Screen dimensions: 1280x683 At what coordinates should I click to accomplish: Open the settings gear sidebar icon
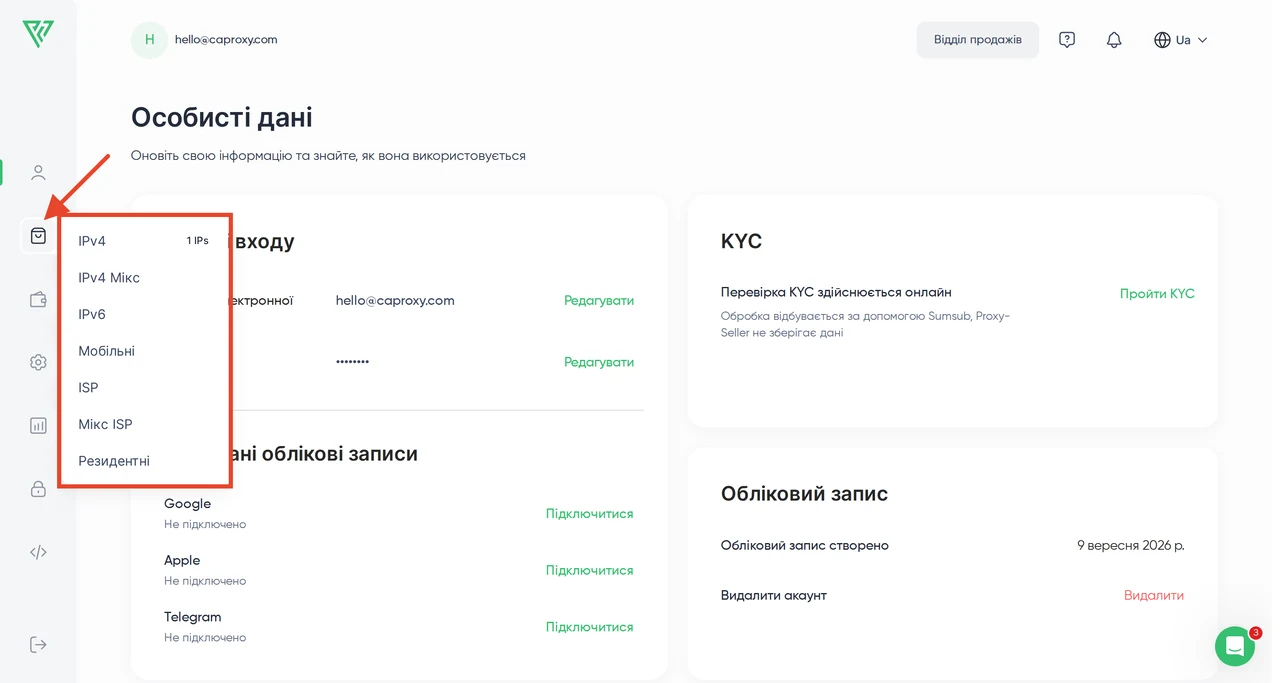coord(38,362)
